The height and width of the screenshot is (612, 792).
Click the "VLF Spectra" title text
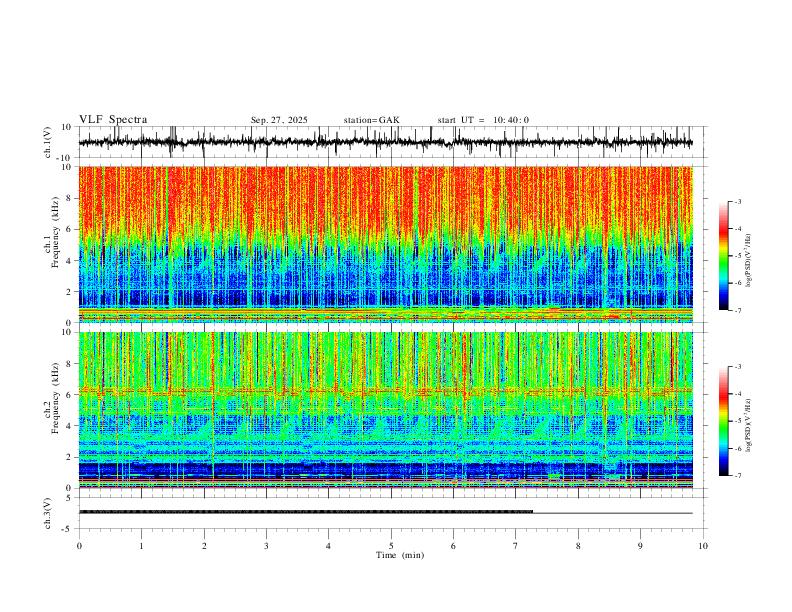point(113,120)
